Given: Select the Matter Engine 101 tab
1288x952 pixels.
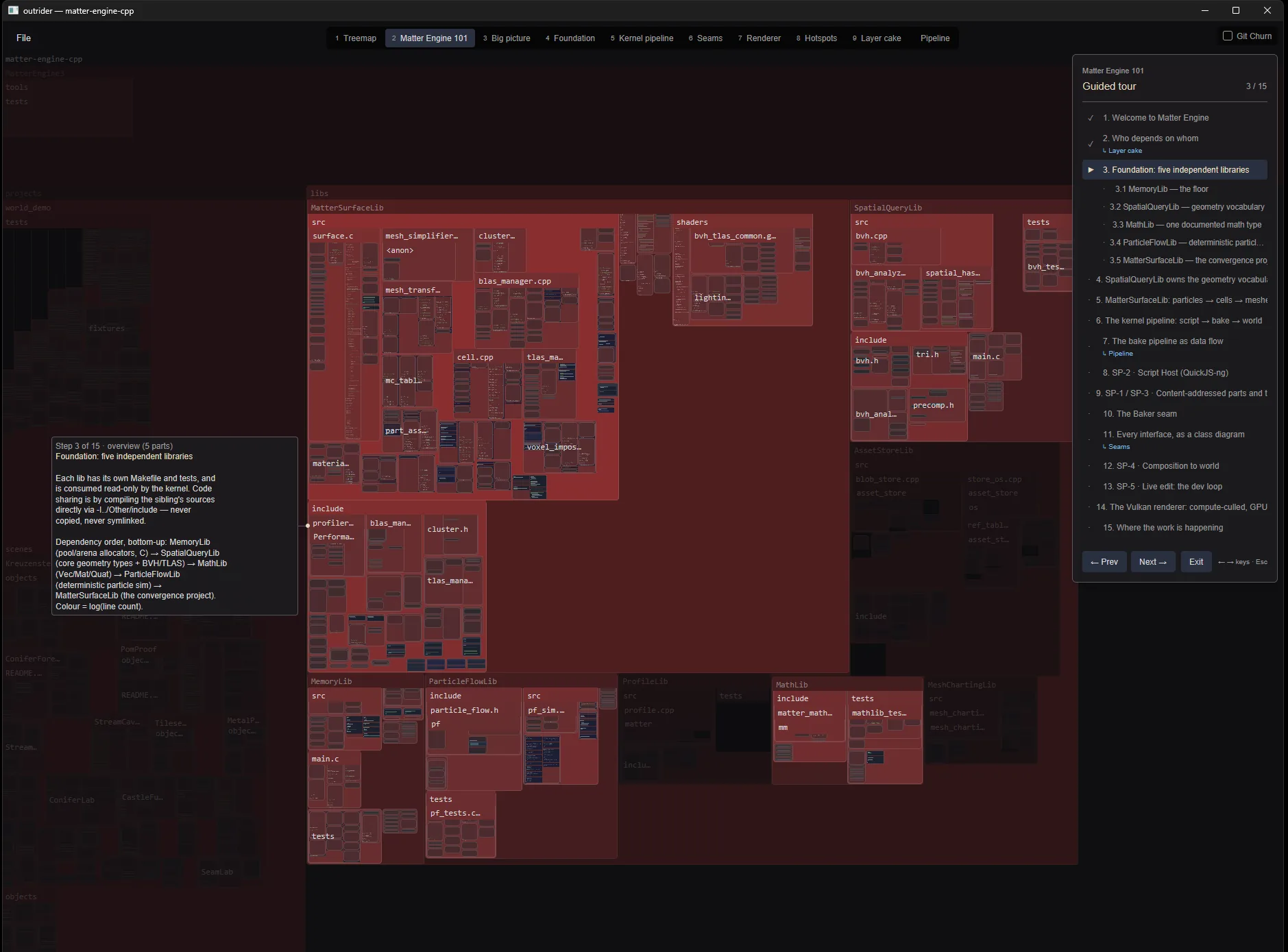Looking at the screenshot, I should point(430,38).
